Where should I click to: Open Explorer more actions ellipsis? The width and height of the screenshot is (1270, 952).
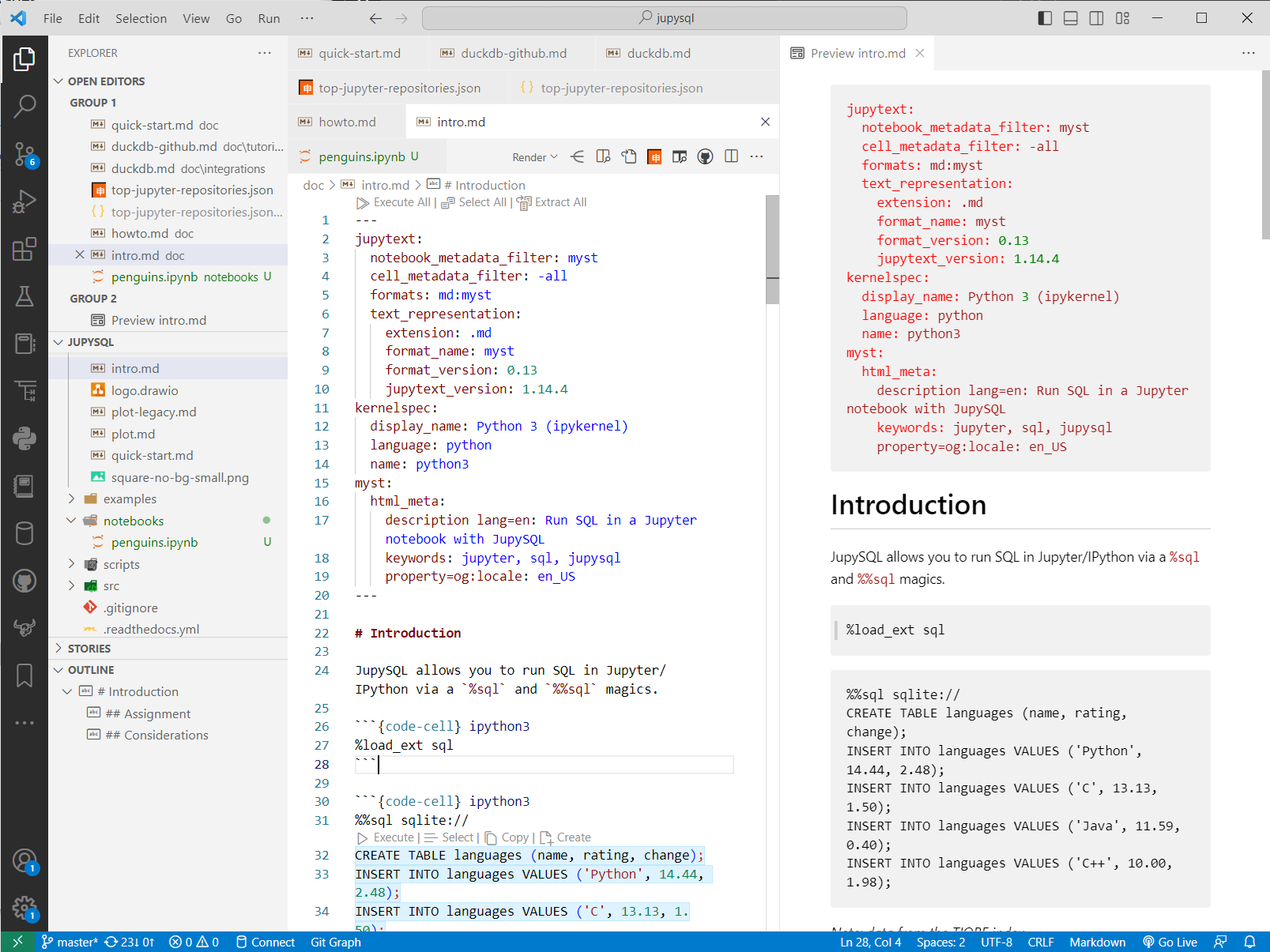coord(265,53)
